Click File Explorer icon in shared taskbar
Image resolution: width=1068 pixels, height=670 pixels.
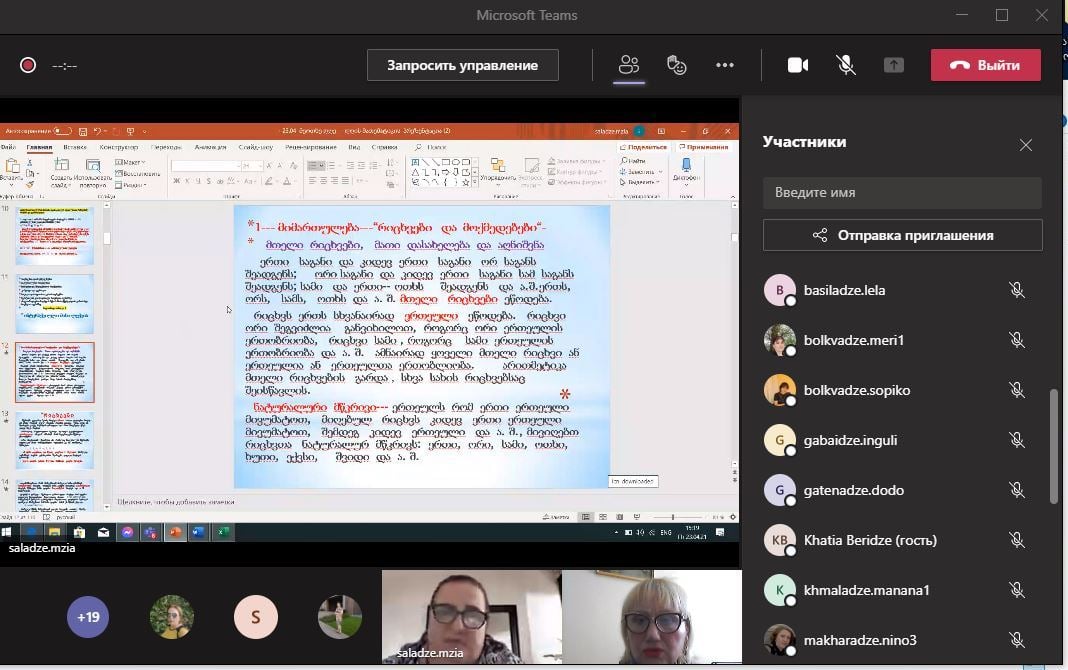click(x=54, y=532)
